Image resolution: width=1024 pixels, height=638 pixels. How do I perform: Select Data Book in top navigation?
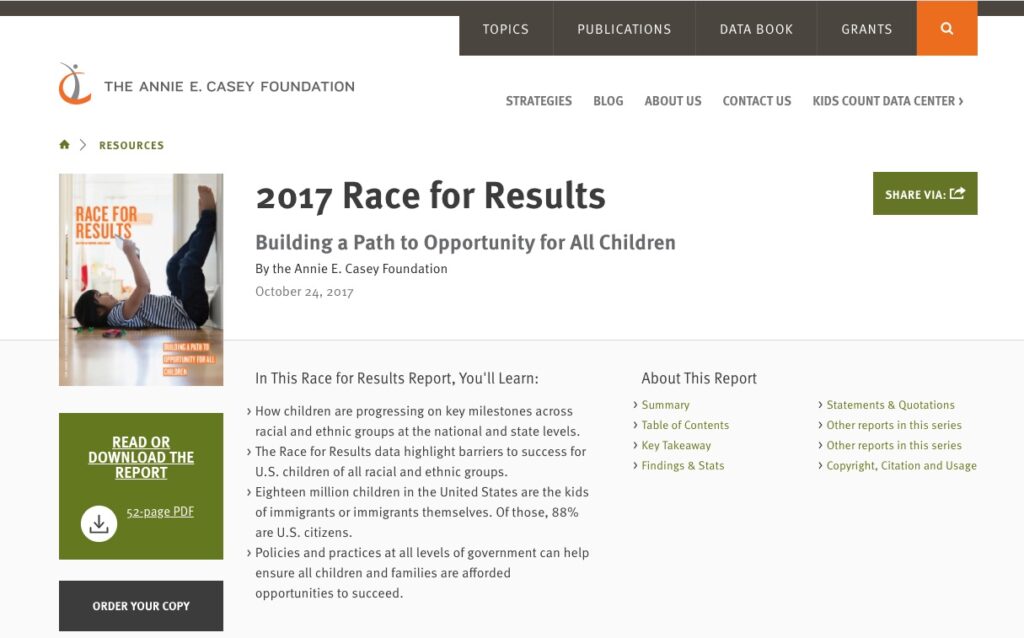756,29
